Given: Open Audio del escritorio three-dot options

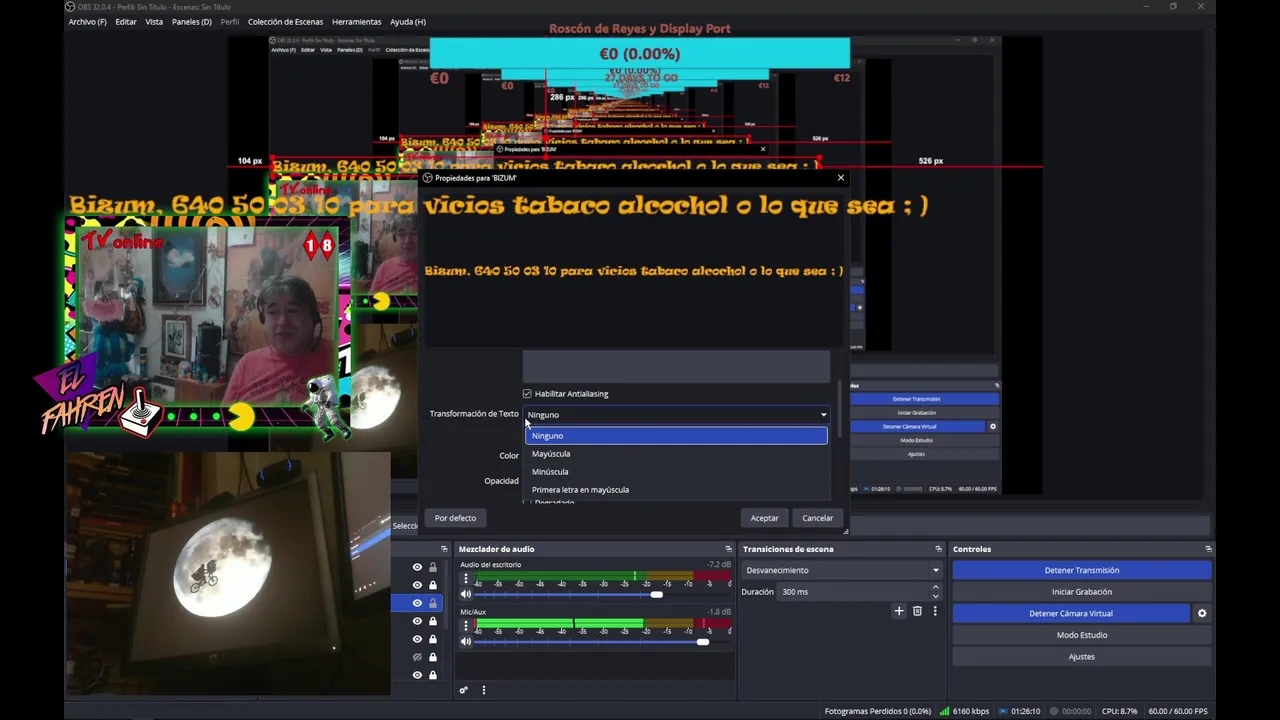Looking at the screenshot, I should pos(465,579).
